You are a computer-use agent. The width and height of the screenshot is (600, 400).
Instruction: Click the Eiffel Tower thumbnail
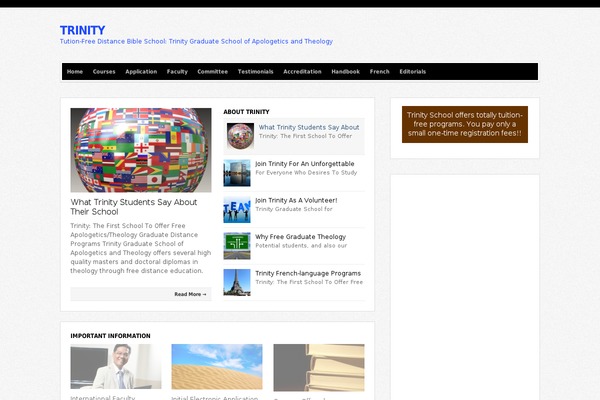tap(237, 282)
